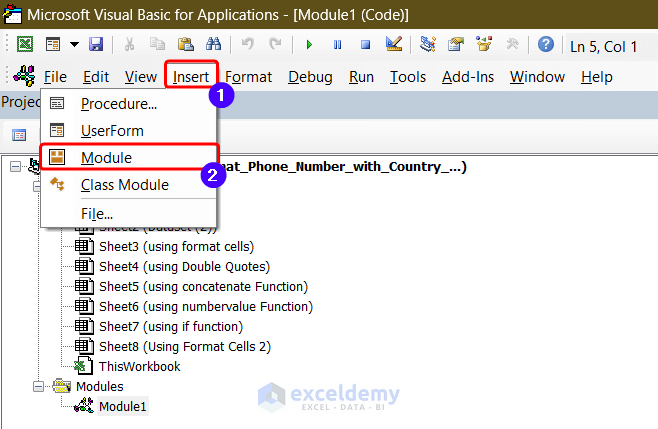Choose Class Module from Insert menu

pyautogui.click(x=128, y=185)
